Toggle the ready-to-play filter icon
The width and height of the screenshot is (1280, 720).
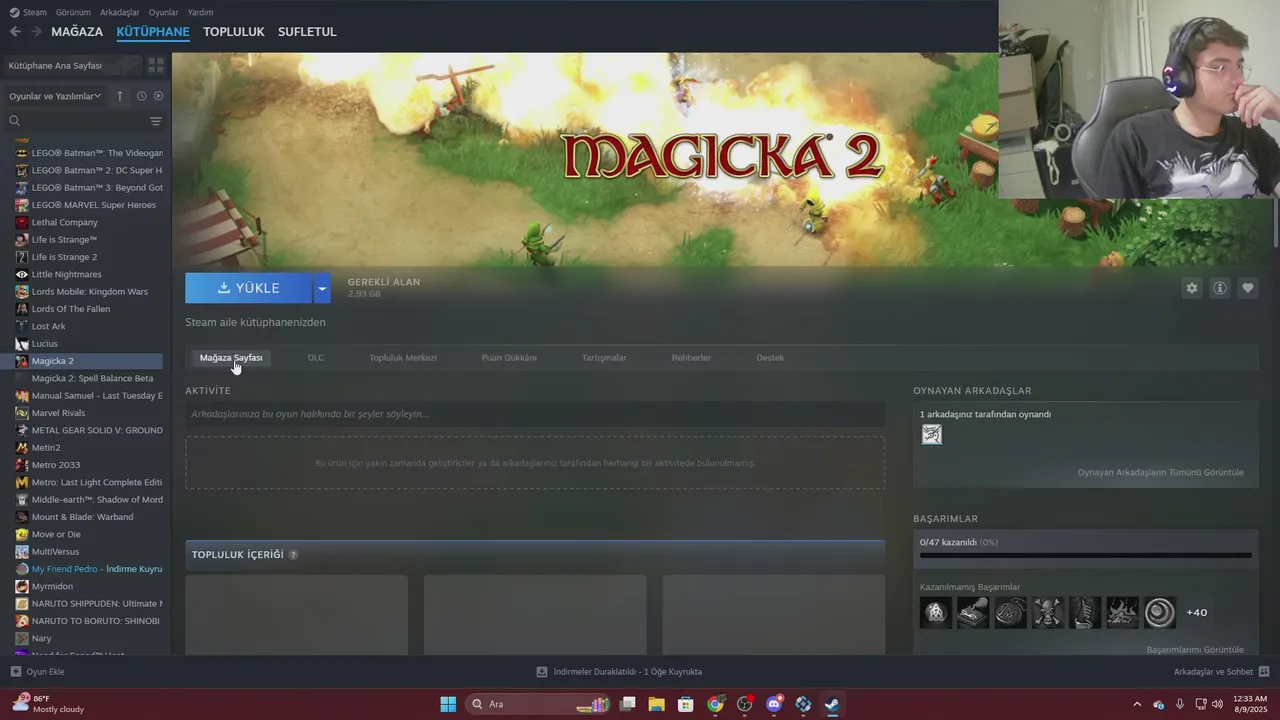[158, 96]
